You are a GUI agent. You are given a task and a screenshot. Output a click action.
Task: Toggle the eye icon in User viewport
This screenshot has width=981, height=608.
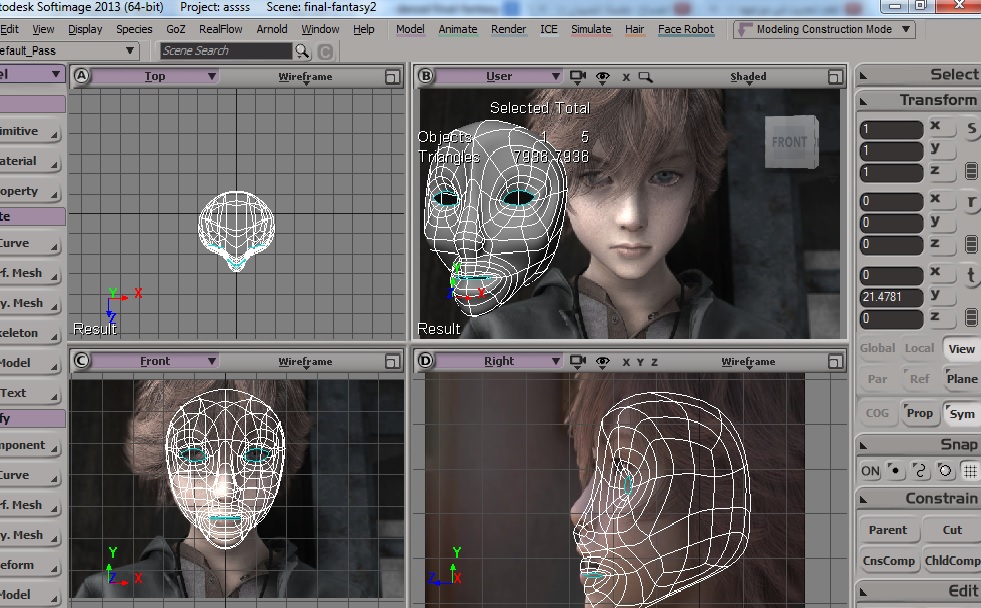602,77
